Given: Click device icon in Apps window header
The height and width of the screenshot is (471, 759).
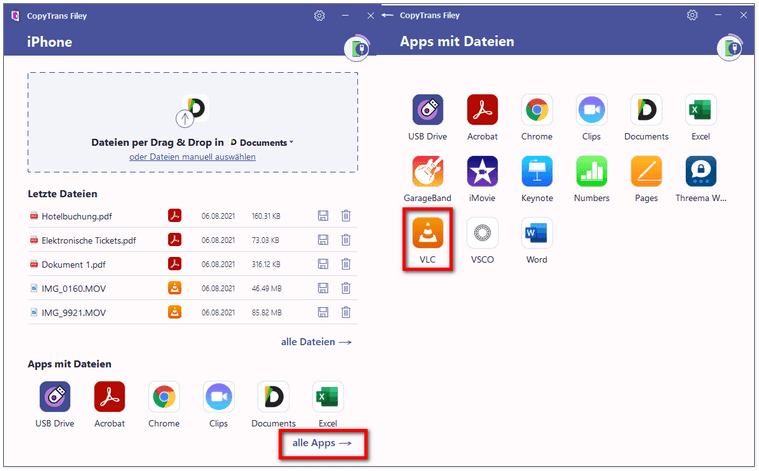Looking at the screenshot, I should coord(730,47).
